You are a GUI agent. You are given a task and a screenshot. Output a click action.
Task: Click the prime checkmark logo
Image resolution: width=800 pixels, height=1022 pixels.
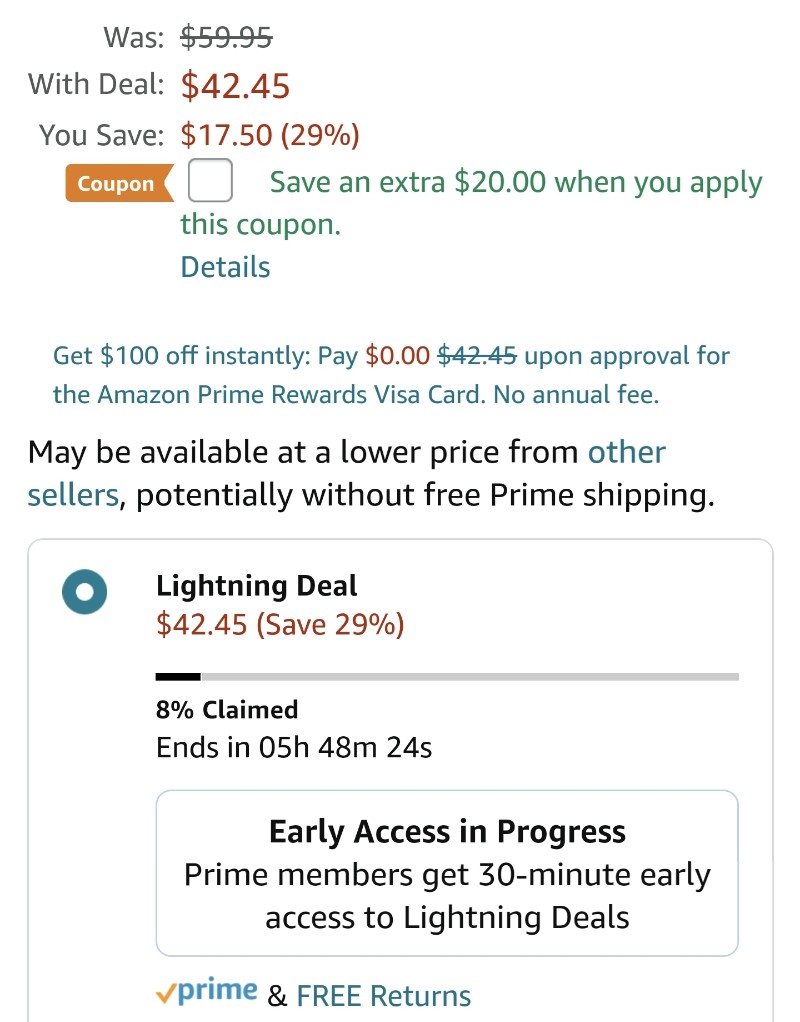[207, 991]
